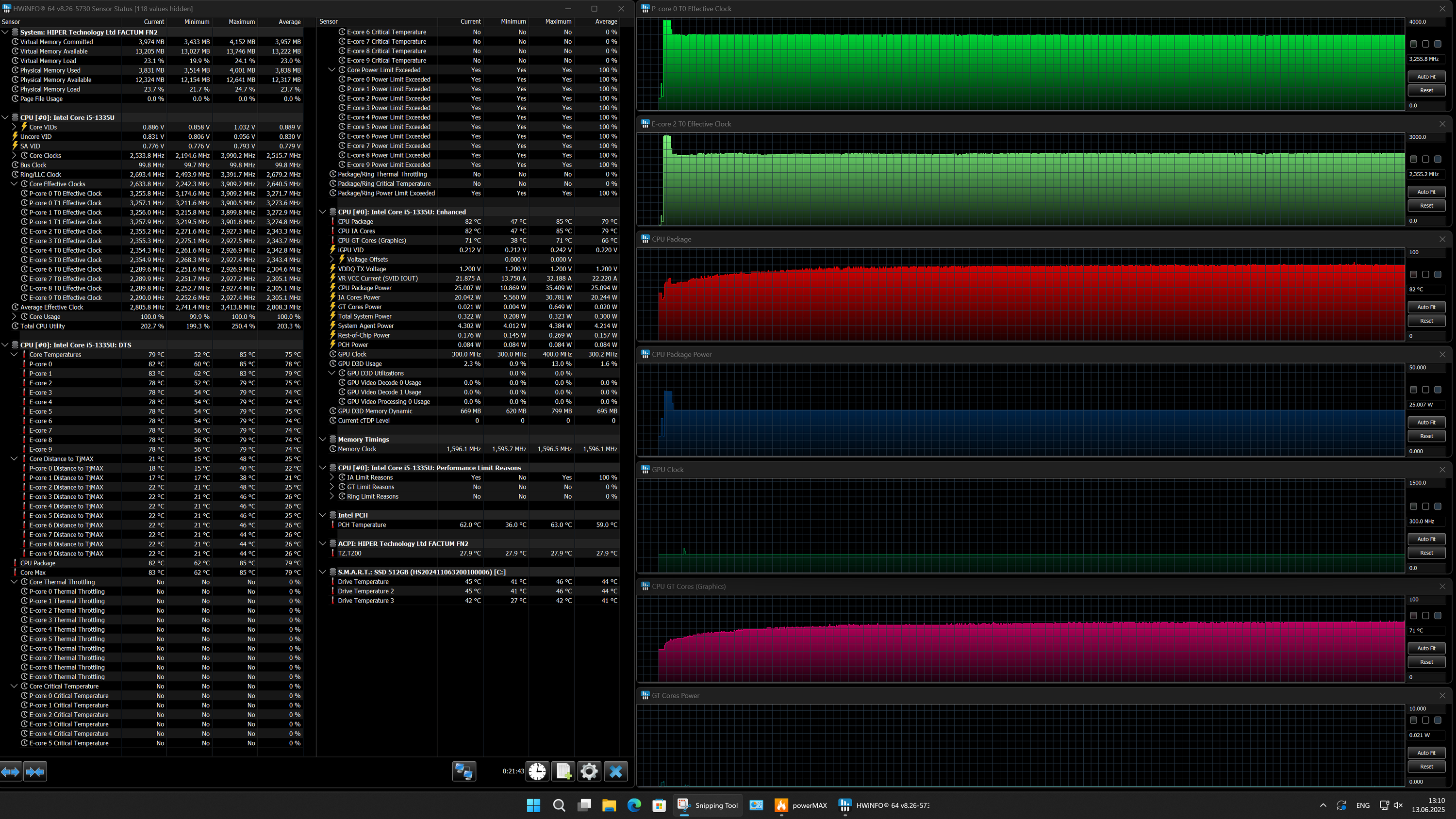Open sensor settings gear icon

point(589,771)
